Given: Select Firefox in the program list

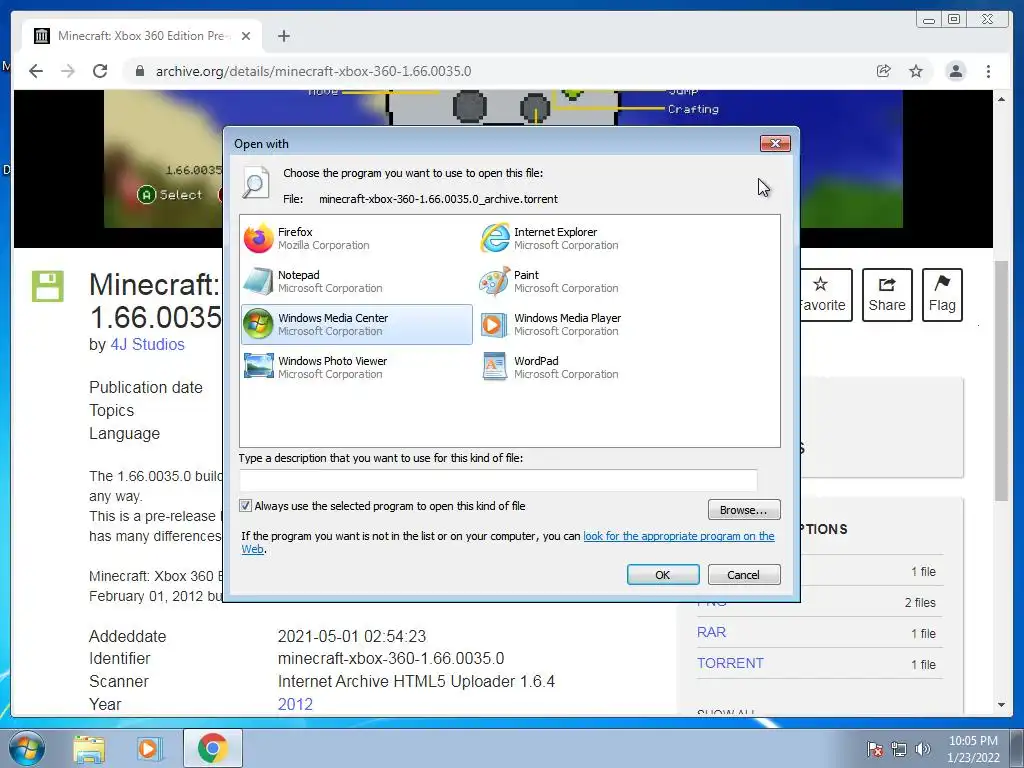Looking at the screenshot, I should coord(356,238).
